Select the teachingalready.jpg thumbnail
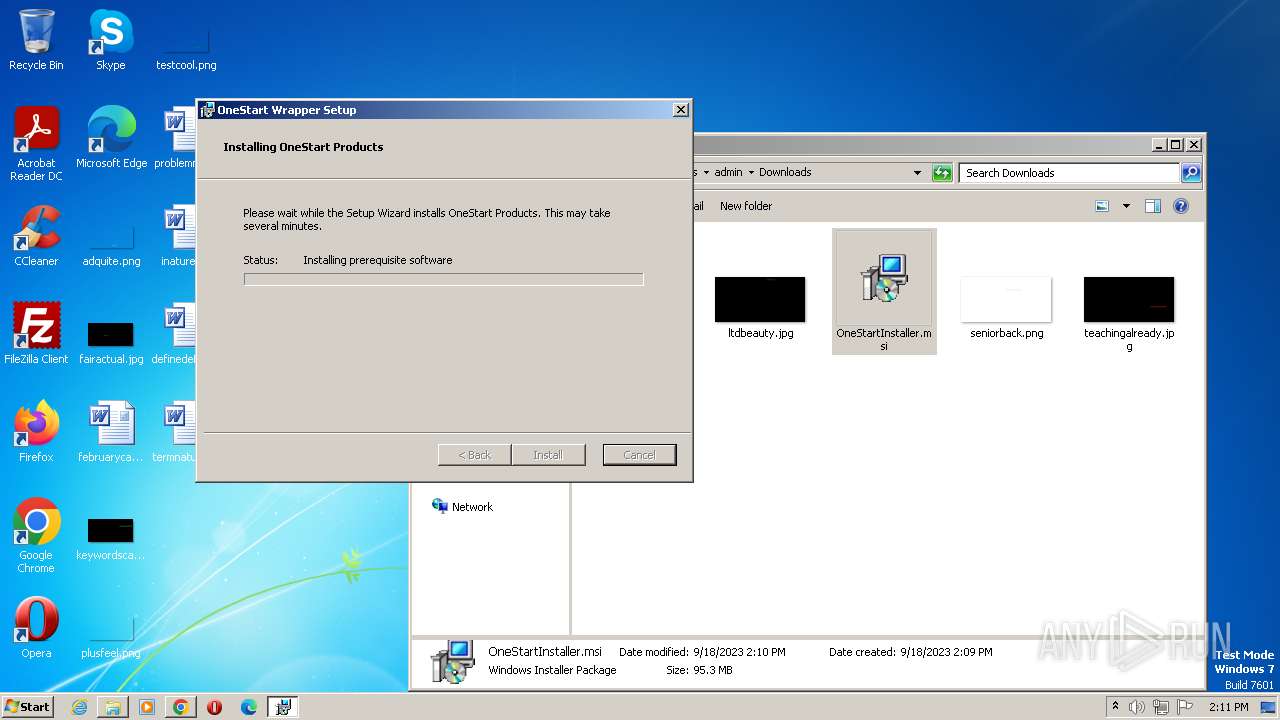 pyautogui.click(x=1129, y=314)
